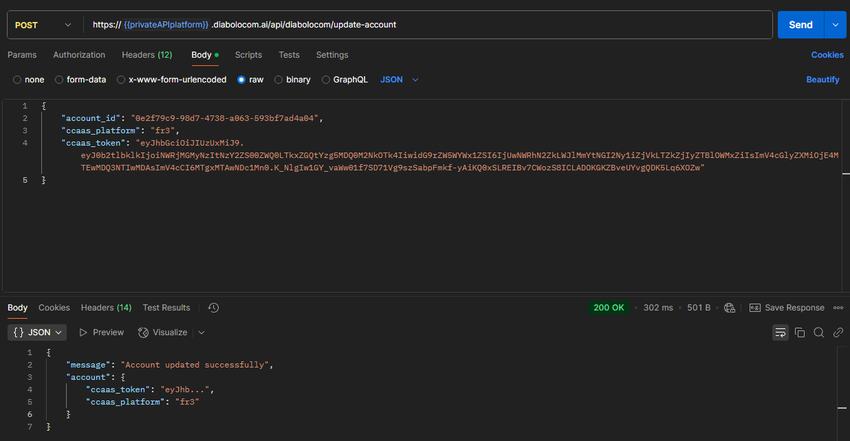Click the response history clock icon

point(214,308)
